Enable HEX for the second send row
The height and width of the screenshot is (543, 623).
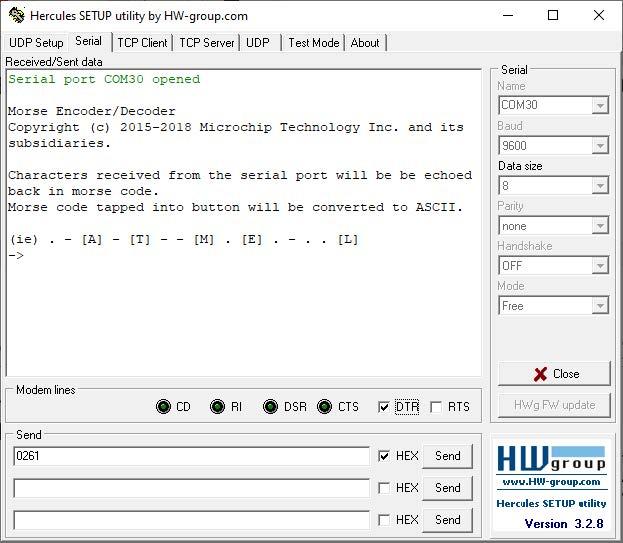[x=384, y=488]
